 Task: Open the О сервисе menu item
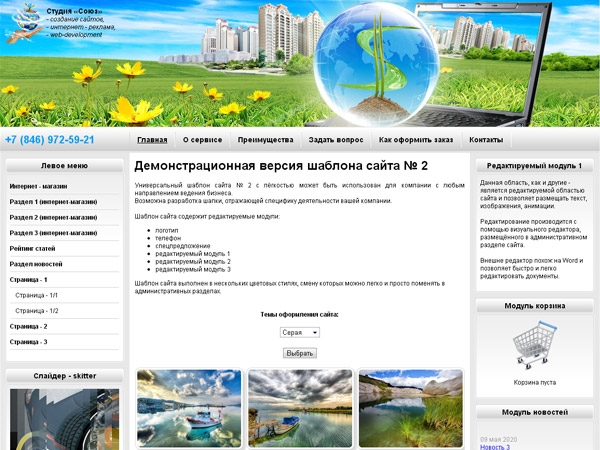(x=202, y=140)
